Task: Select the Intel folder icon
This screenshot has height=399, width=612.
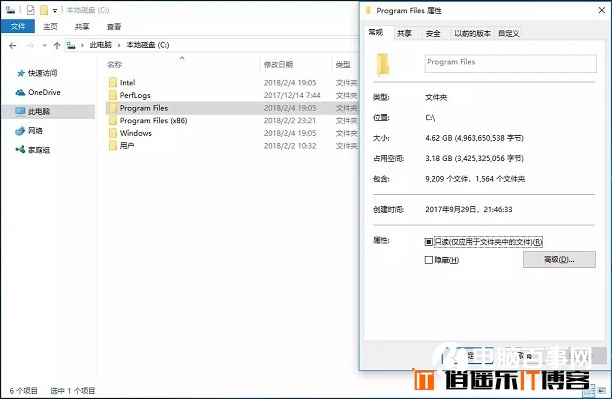Action: [113, 82]
